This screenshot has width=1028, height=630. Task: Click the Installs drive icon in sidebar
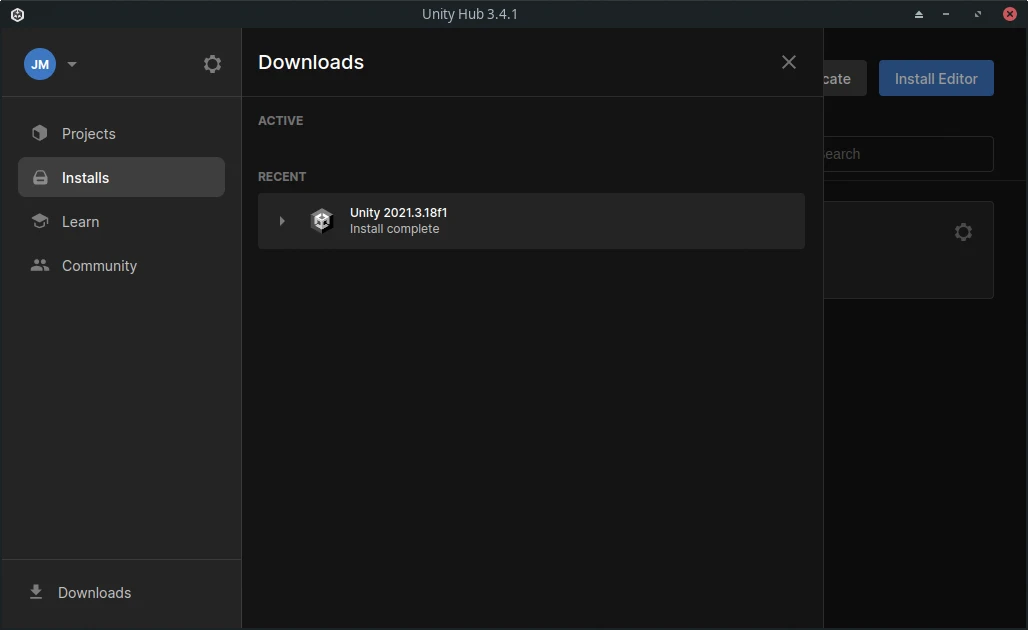[x=40, y=177]
